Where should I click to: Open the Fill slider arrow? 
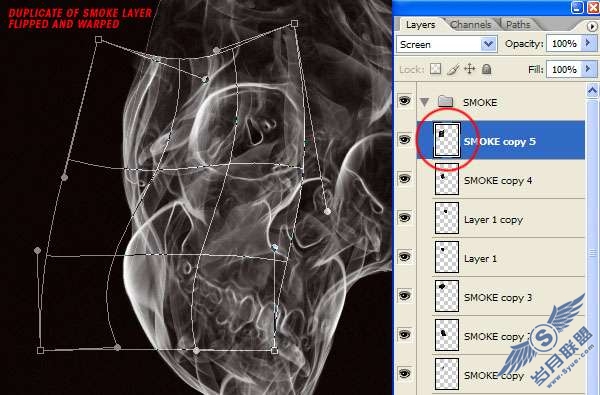(x=589, y=69)
